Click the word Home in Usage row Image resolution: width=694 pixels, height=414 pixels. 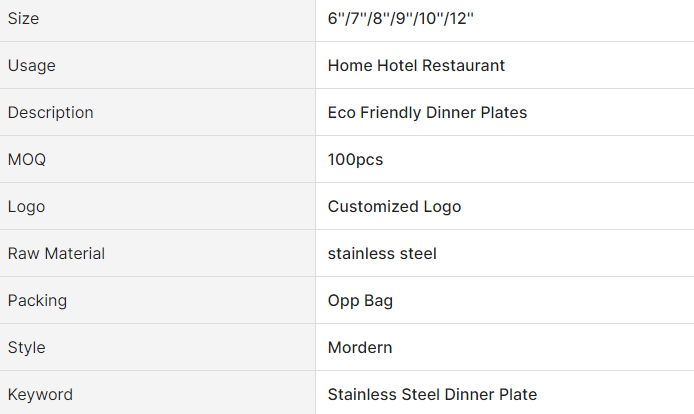tap(349, 66)
